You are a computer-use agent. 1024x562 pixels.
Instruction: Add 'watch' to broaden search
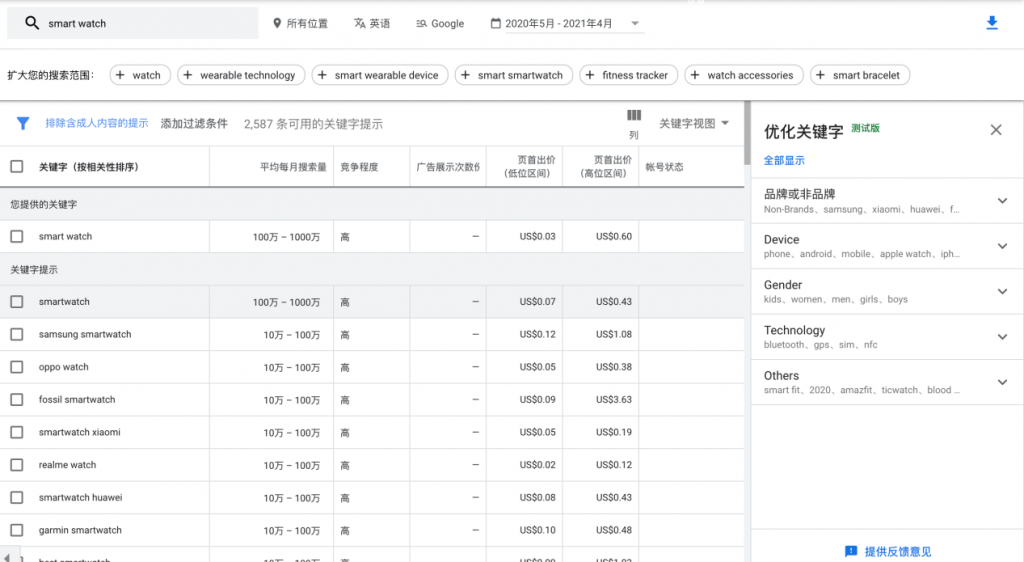click(x=140, y=75)
